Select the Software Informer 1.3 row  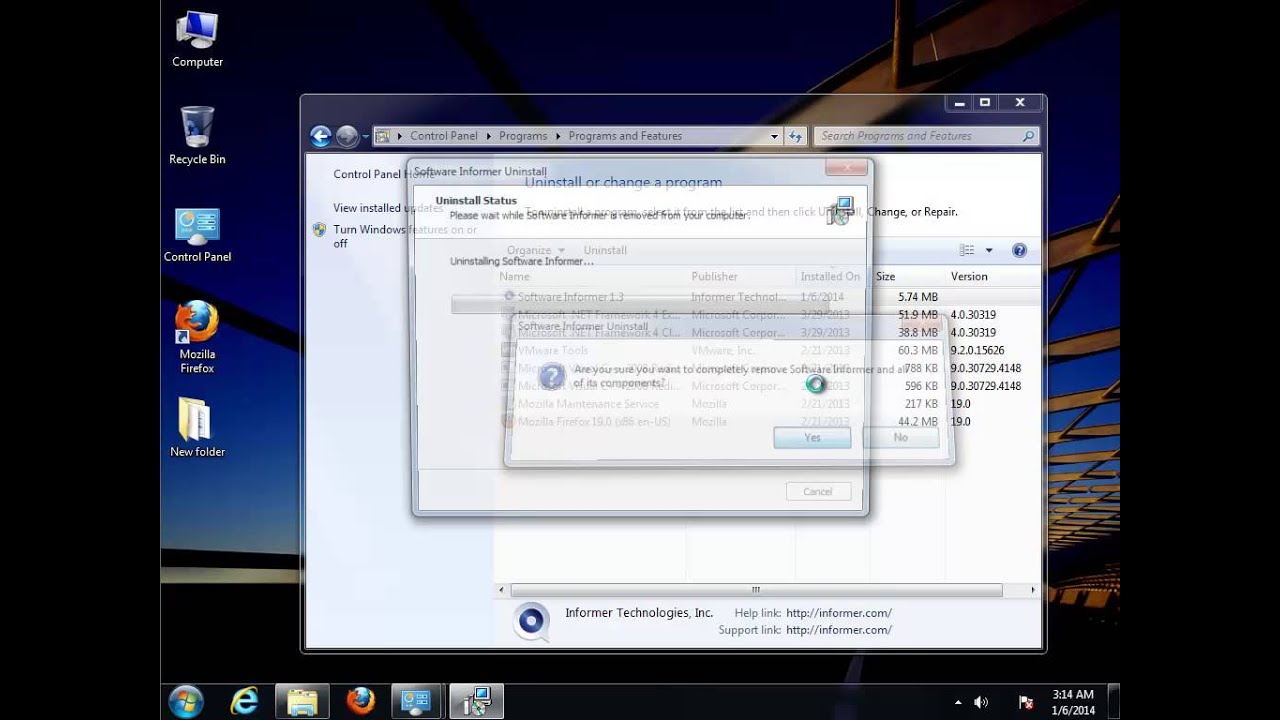pyautogui.click(x=768, y=297)
